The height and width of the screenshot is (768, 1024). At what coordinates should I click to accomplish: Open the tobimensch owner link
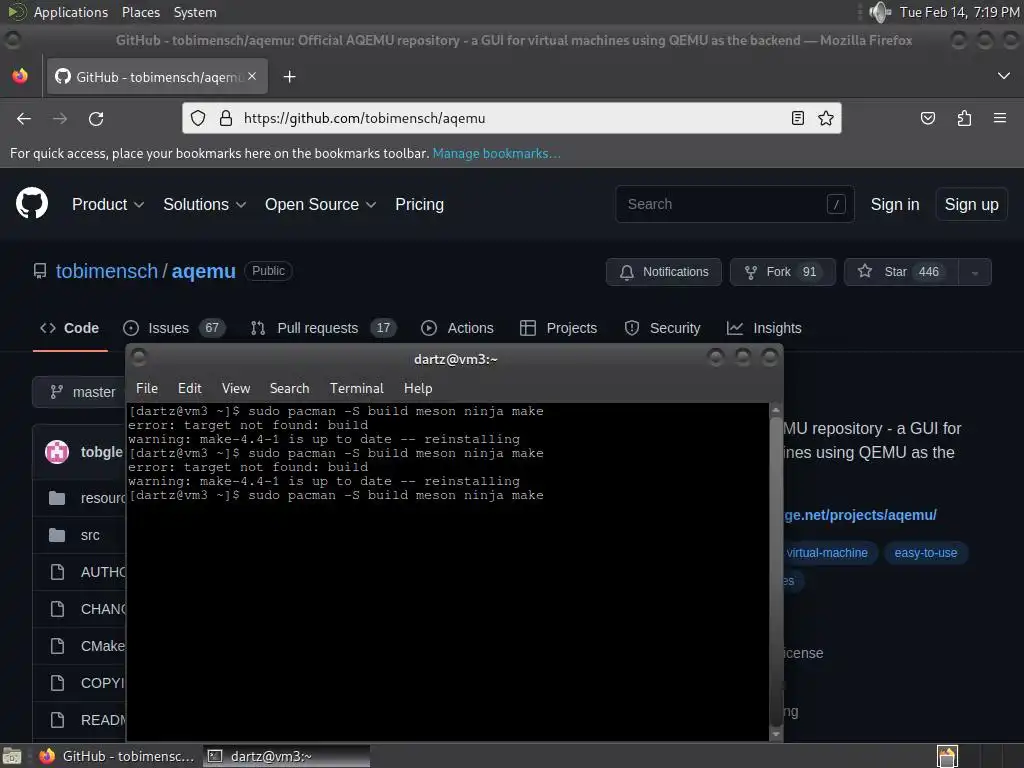point(106,271)
